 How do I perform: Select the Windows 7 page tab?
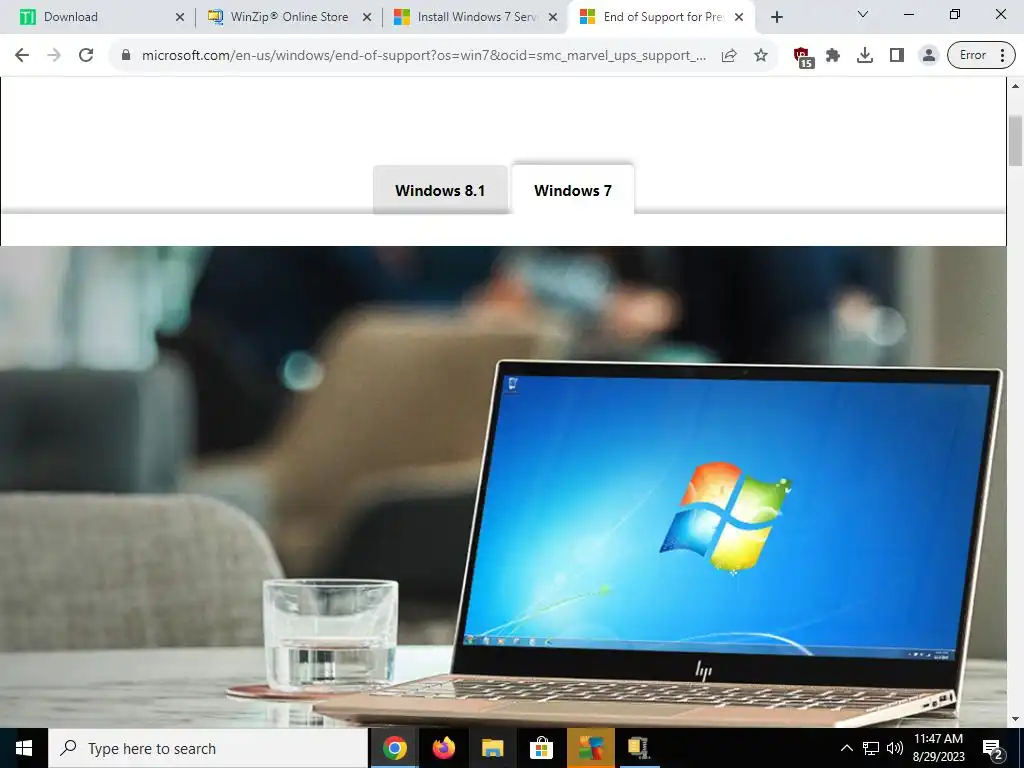click(x=573, y=189)
